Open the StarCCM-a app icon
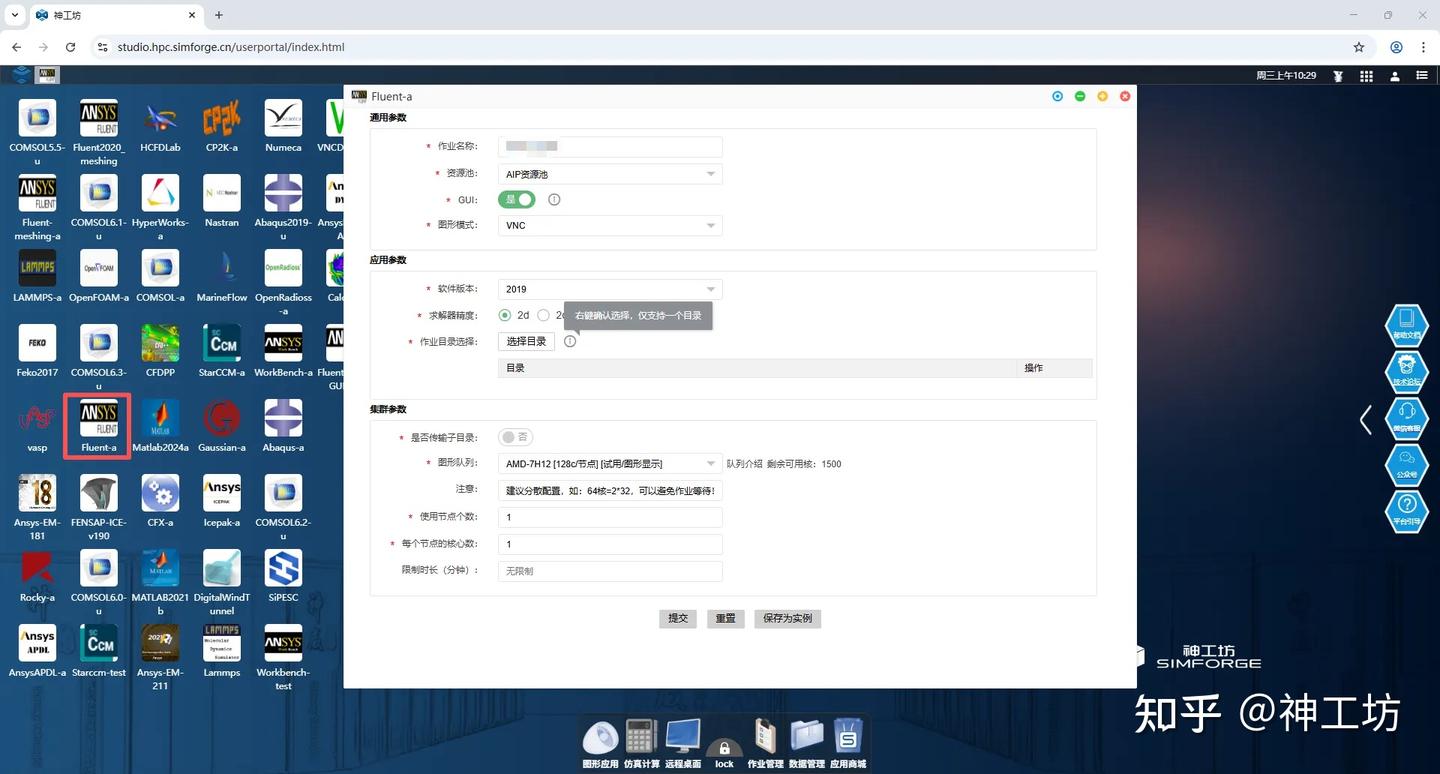This screenshot has height=774, width=1440. point(222,343)
